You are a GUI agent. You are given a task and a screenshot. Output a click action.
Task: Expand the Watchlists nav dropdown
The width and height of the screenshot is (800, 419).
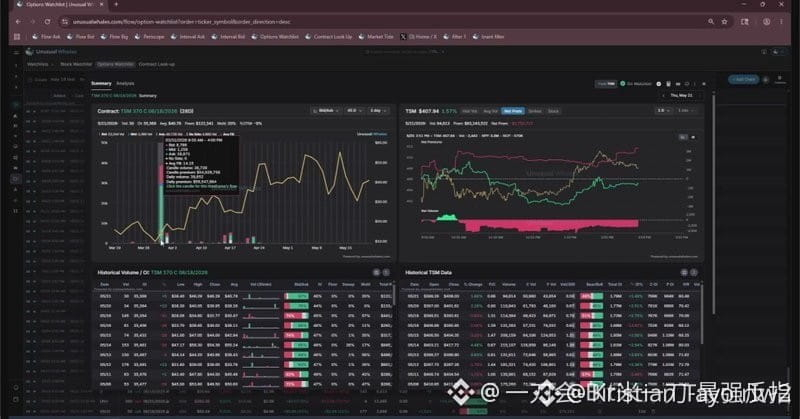pos(39,64)
